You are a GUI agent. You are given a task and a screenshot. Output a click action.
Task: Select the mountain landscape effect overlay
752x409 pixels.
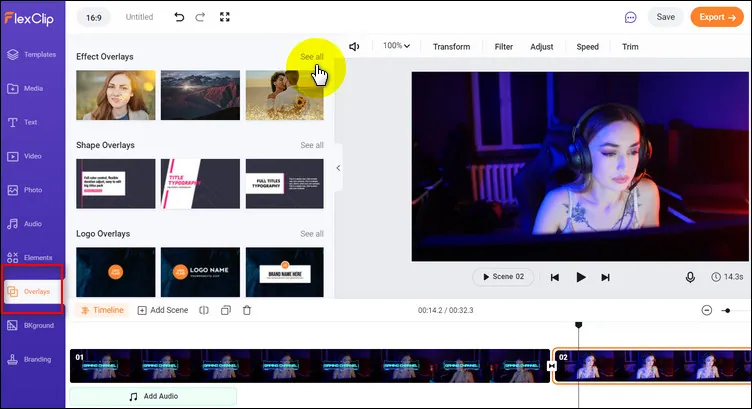pos(200,95)
